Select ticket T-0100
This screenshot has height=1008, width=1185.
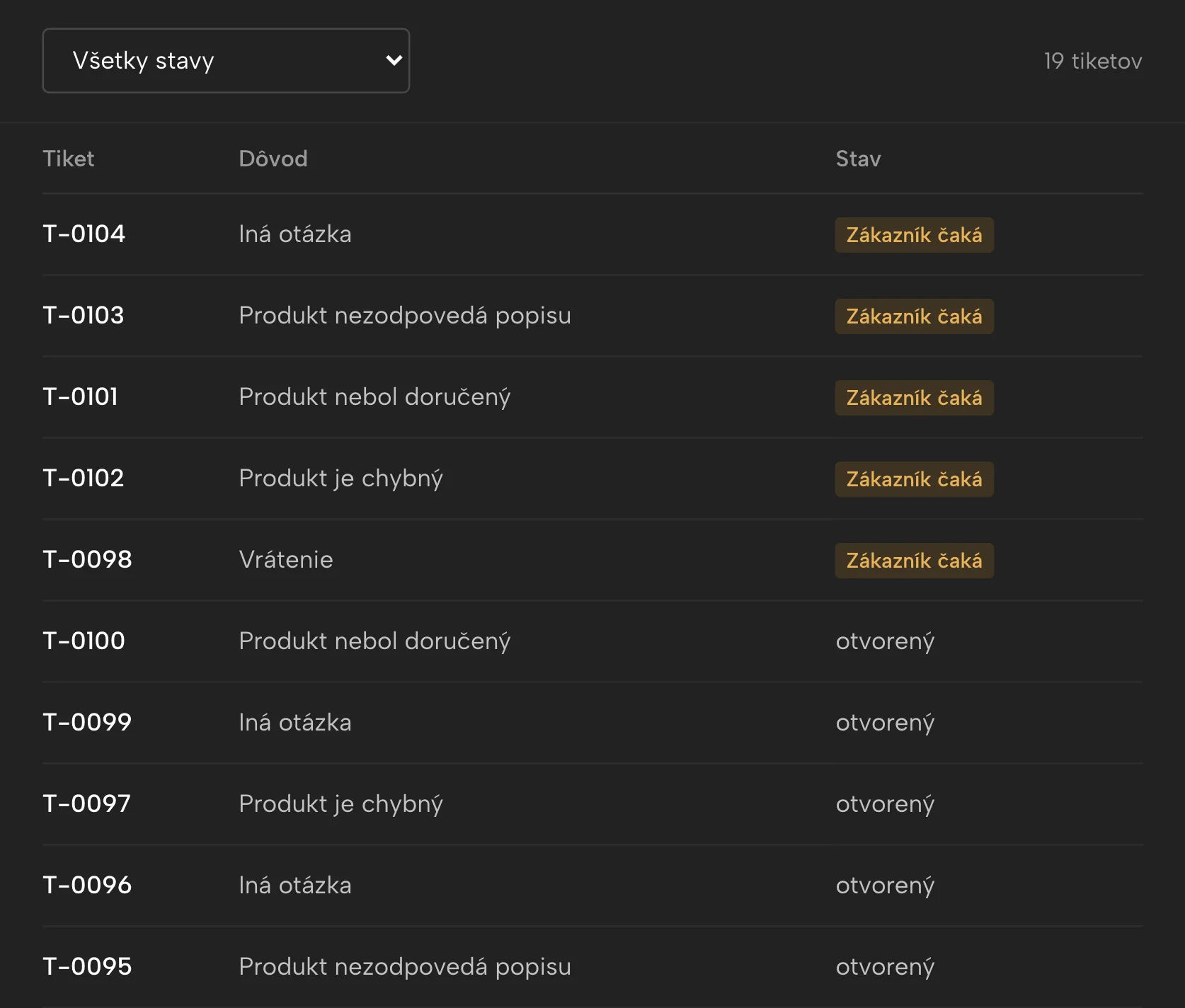point(84,641)
